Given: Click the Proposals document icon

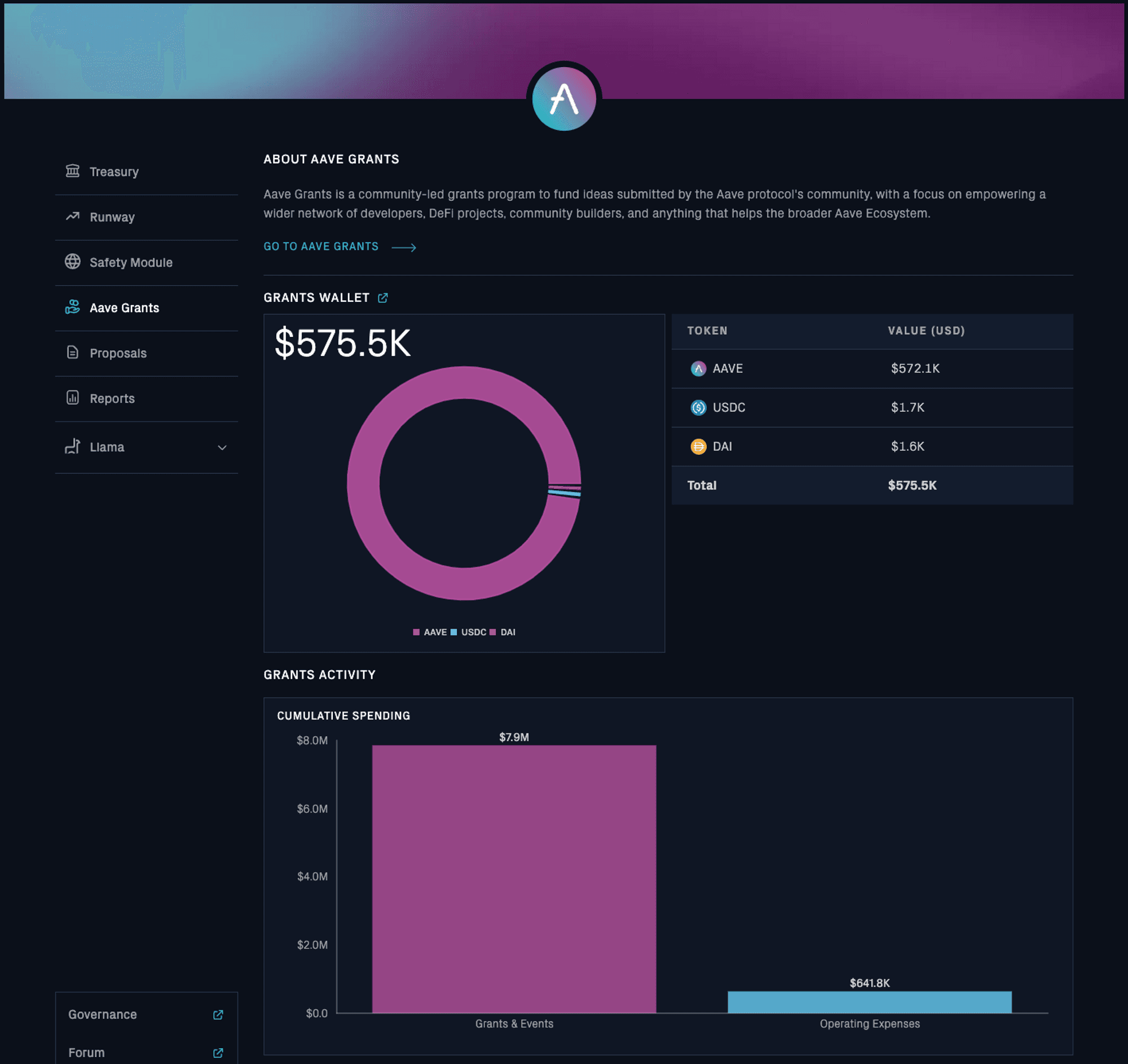Looking at the screenshot, I should [x=73, y=353].
